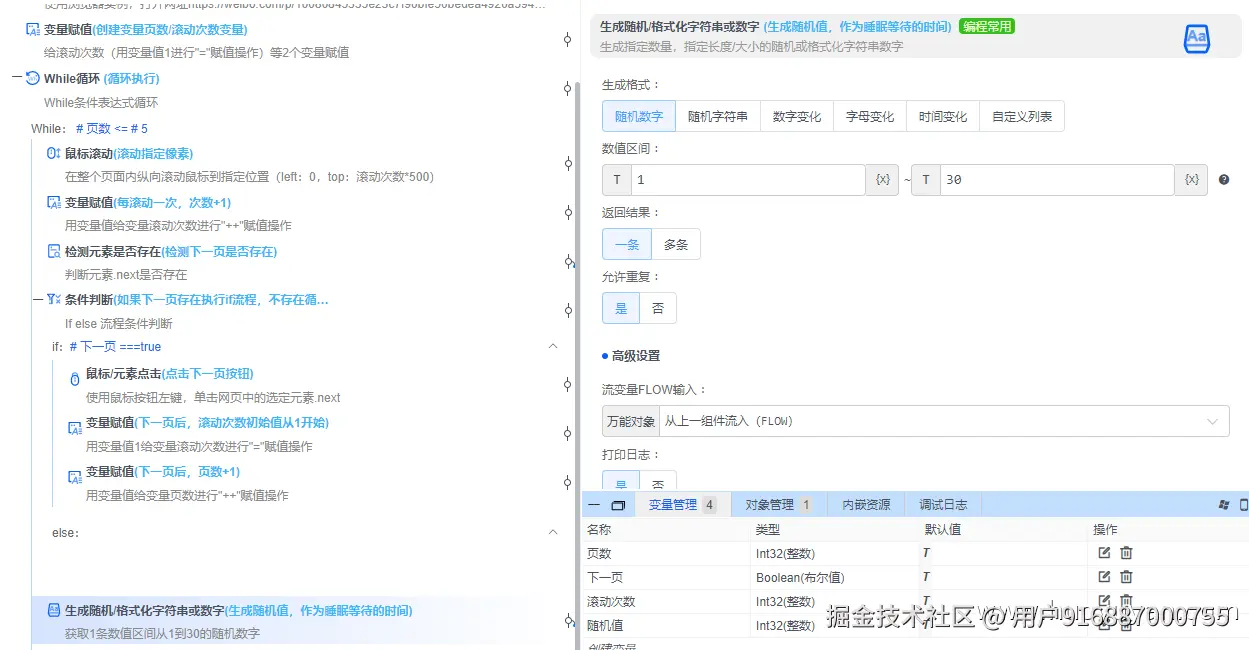Screen dimensions: 1249x650
Task: Click the large Aa component icon in header
Action: coord(1196,38)
